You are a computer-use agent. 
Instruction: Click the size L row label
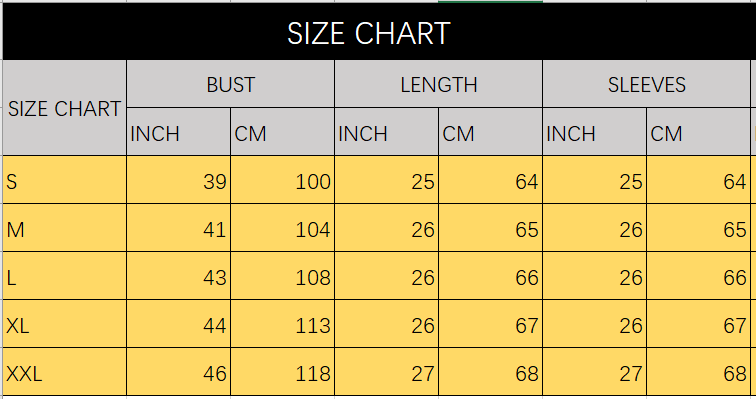pyautogui.click(x=64, y=276)
